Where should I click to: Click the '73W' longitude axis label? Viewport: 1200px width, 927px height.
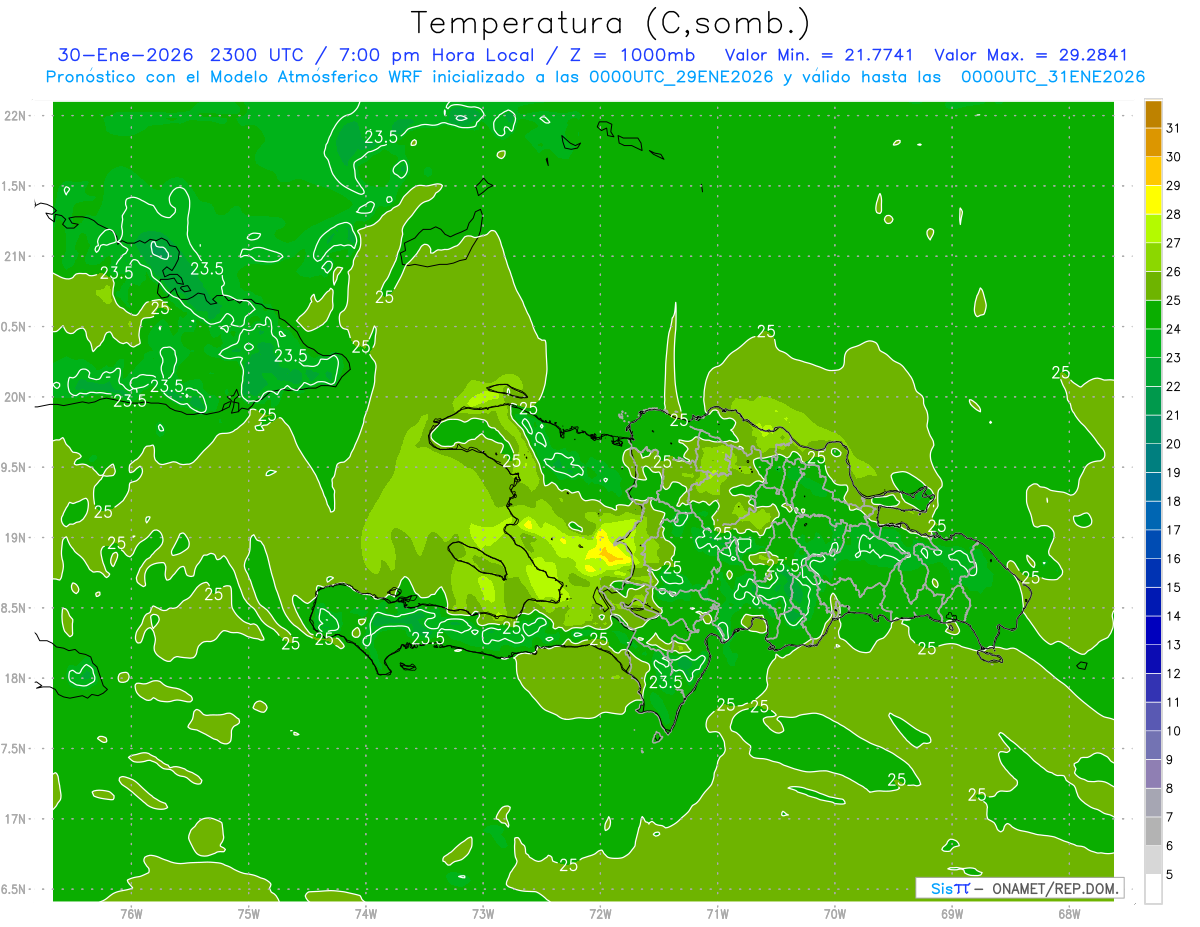[483, 912]
